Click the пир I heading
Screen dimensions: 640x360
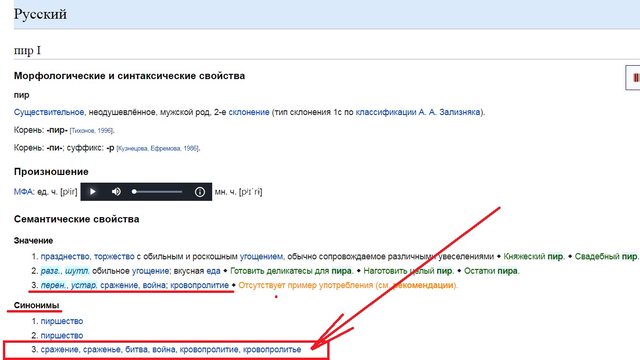point(27,51)
